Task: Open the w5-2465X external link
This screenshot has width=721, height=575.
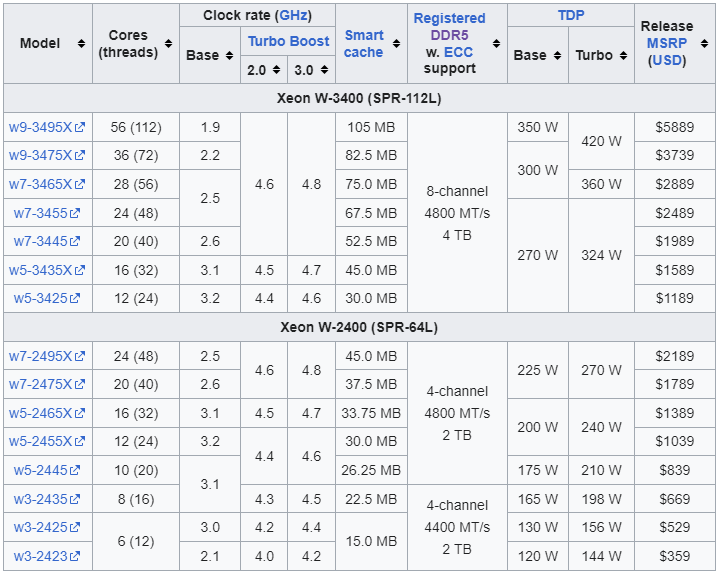Action: coord(46,414)
